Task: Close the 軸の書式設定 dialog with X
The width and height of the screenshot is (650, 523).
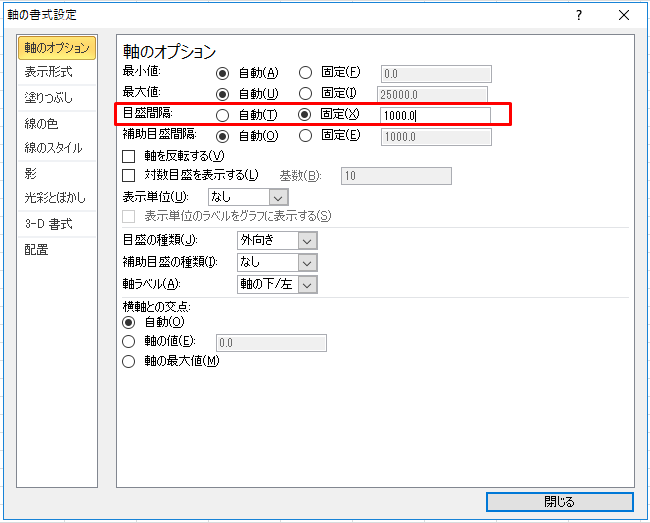Action: 623,15
